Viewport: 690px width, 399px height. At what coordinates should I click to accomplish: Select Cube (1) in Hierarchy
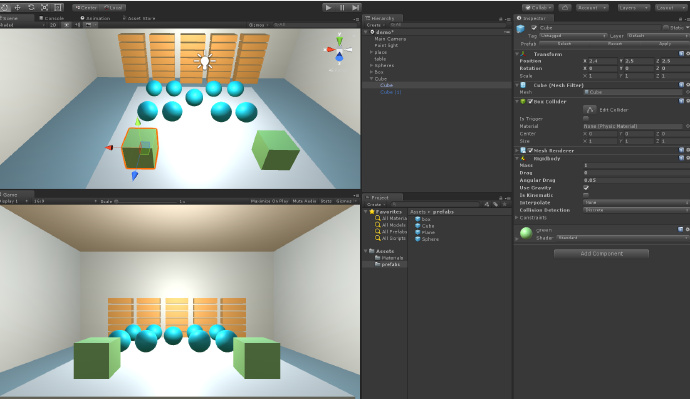tap(391, 92)
